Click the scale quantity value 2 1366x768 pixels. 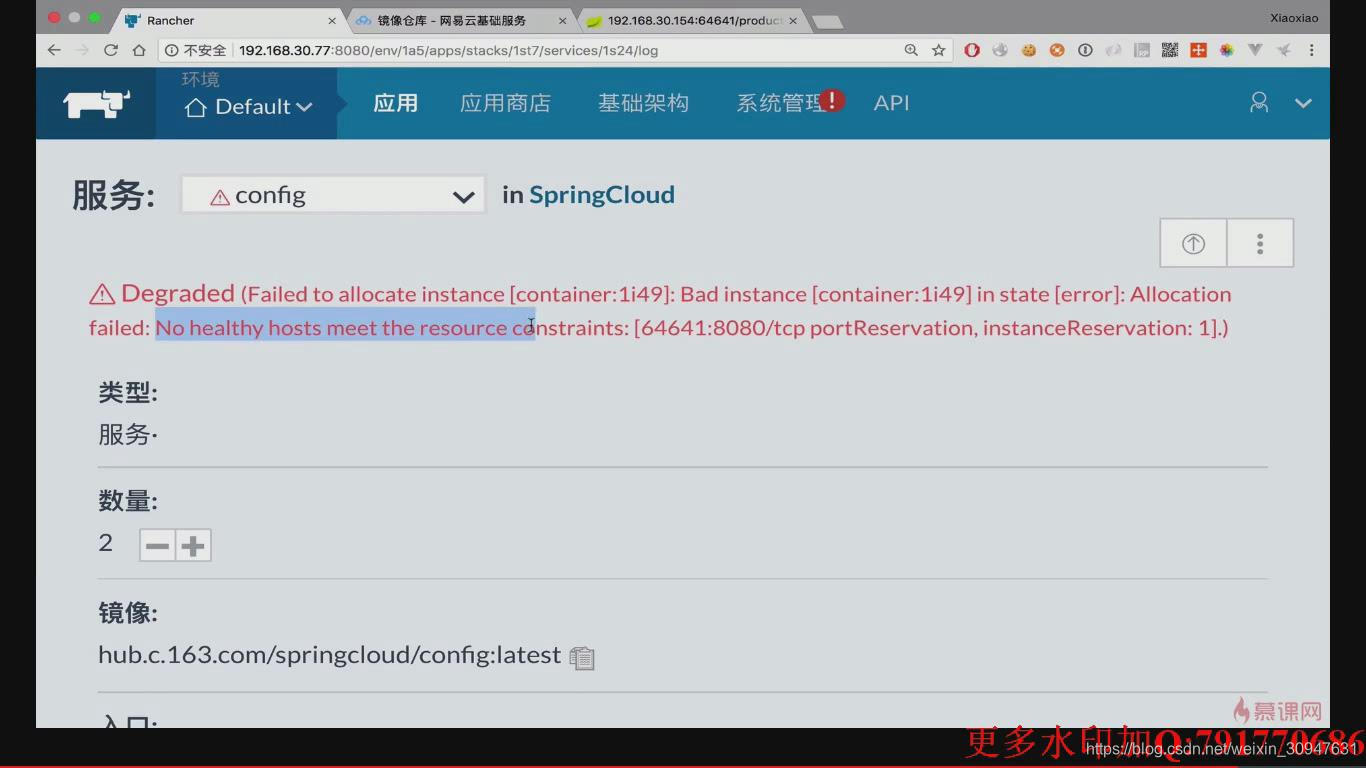coord(105,543)
